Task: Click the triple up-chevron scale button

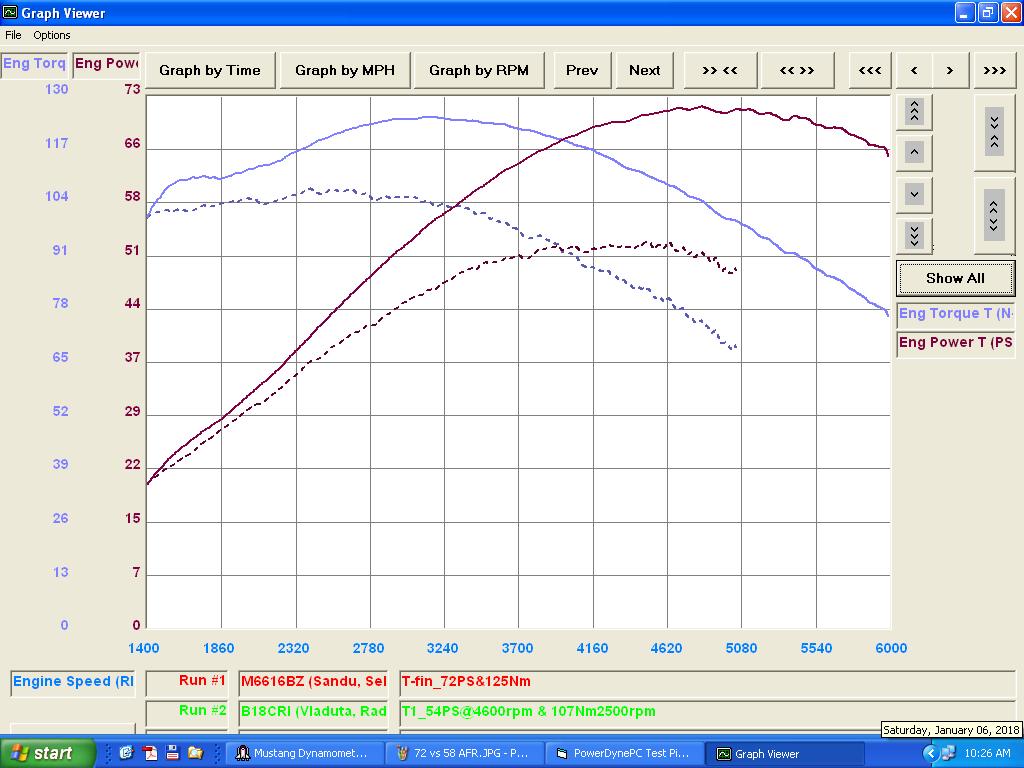Action: tap(914, 112)
